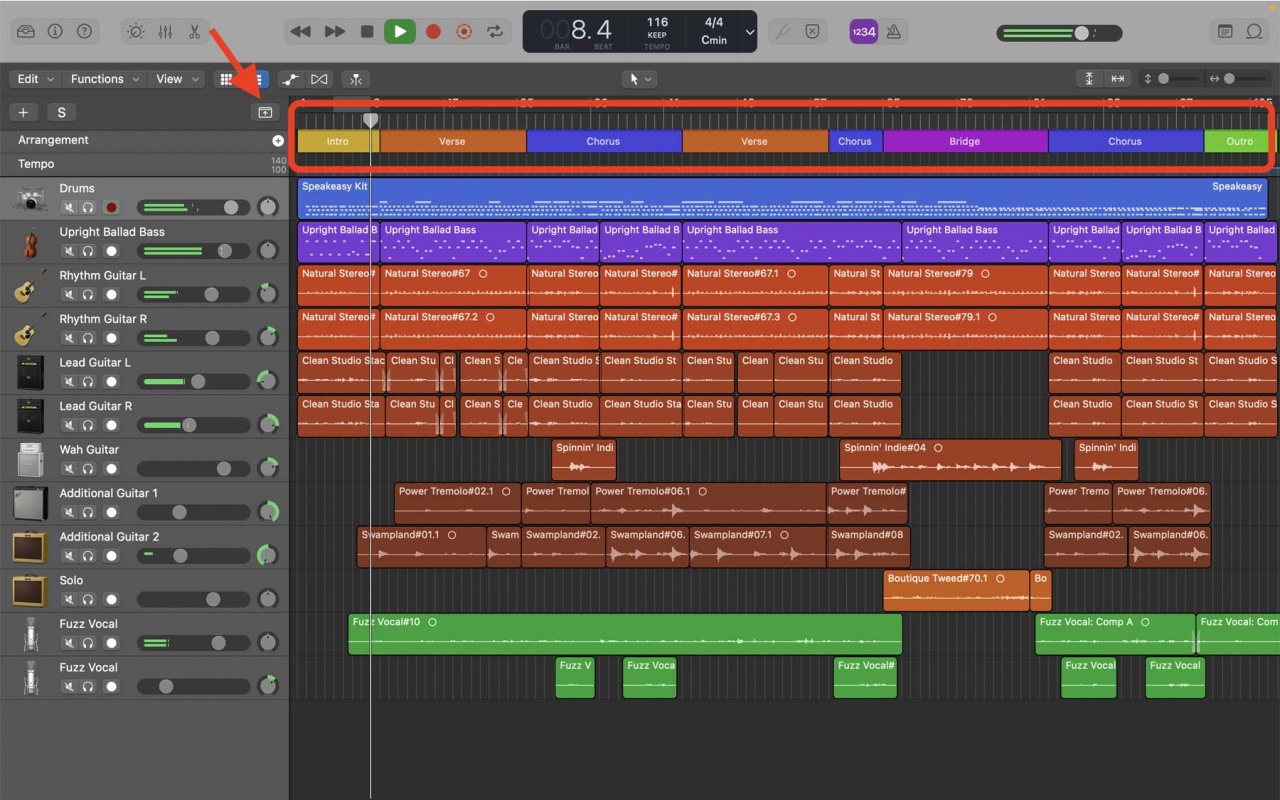Open the Smart Controls panel icon

coord(135,31)
